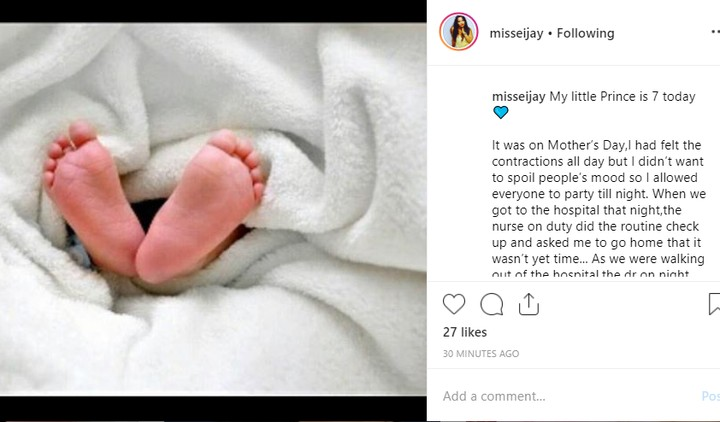Viewport: 720px width, 422px height.
Task: Toggle the Following status next to misseijay
Action: tap(585, 33)
